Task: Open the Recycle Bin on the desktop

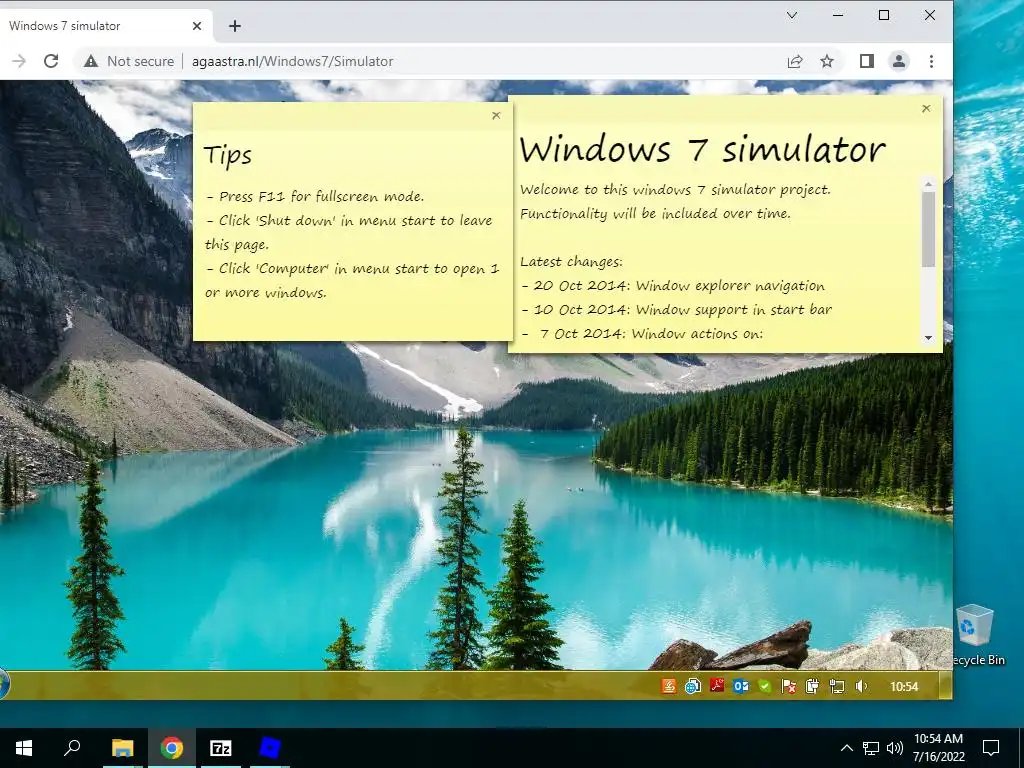Action: pyautogui.click(x=977, y=635)
